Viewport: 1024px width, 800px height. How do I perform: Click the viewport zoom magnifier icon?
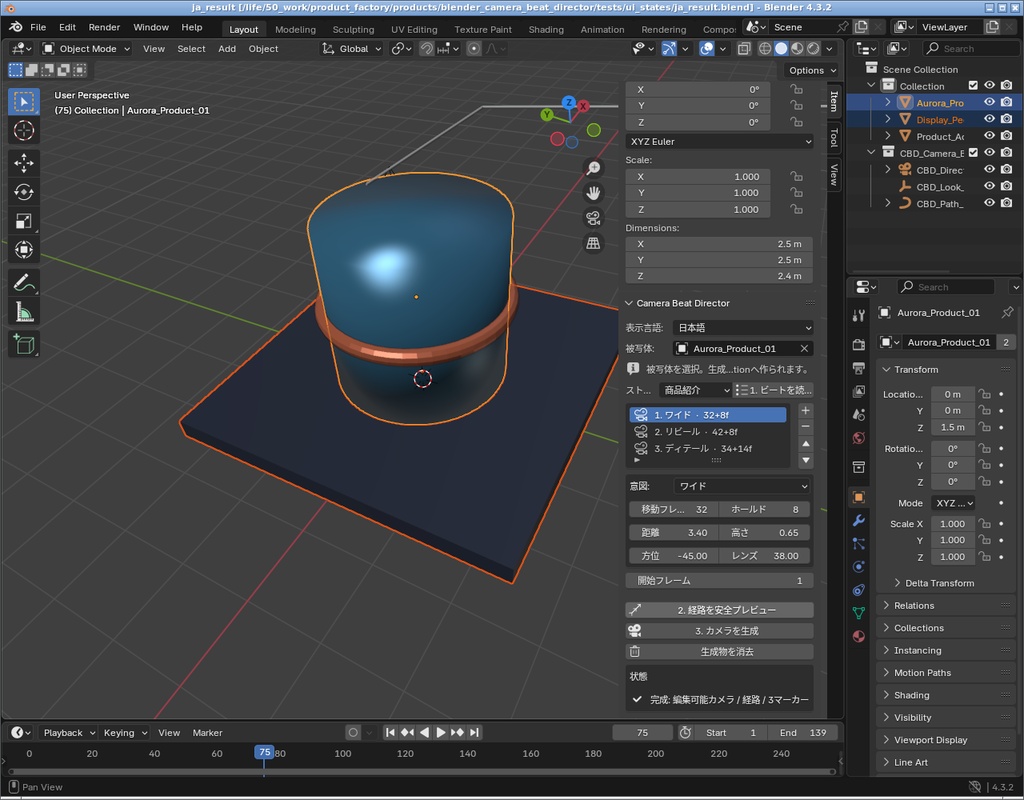[593, 168]
